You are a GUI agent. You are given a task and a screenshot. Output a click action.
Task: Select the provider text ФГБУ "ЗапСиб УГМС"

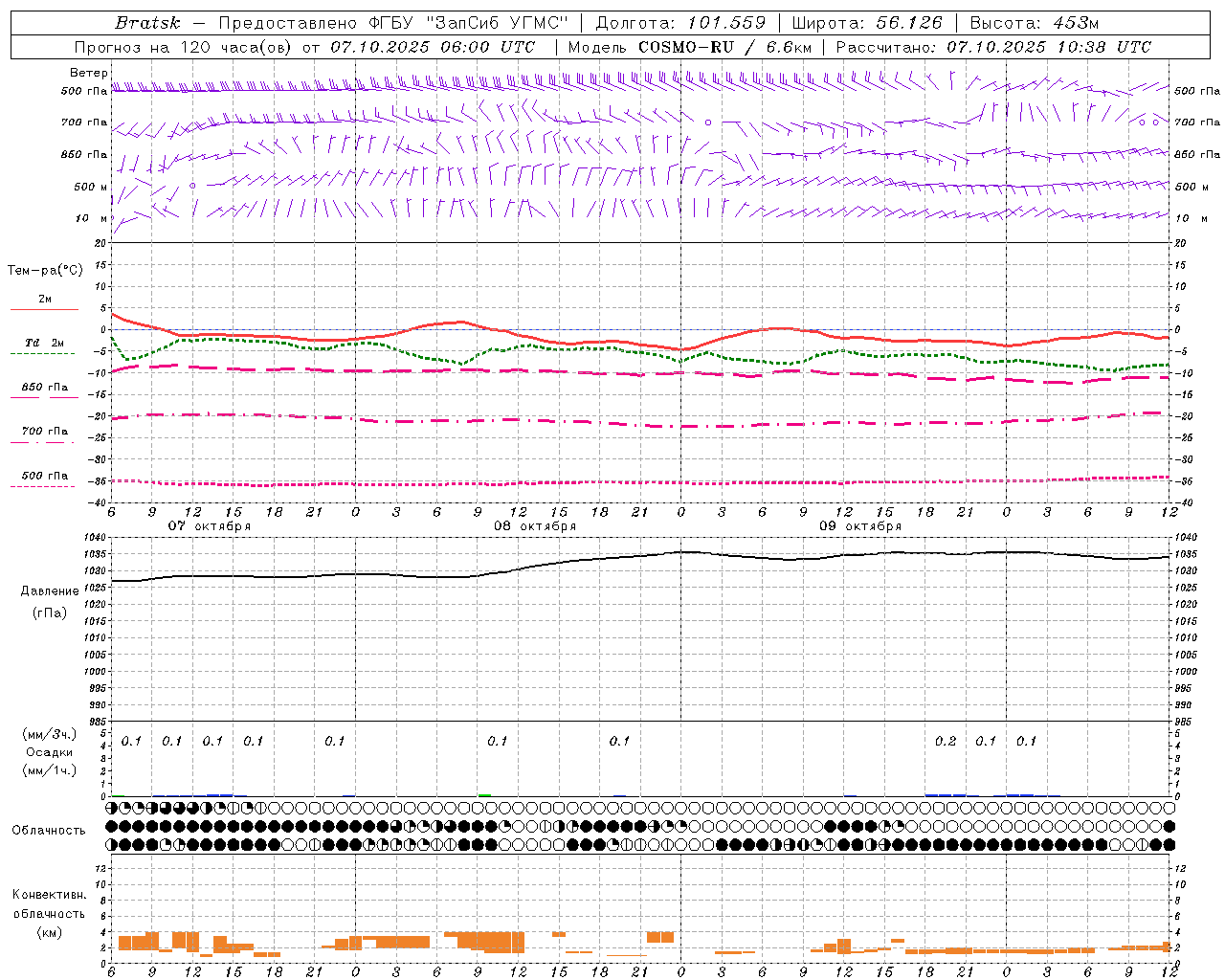[x=468, y=23]
